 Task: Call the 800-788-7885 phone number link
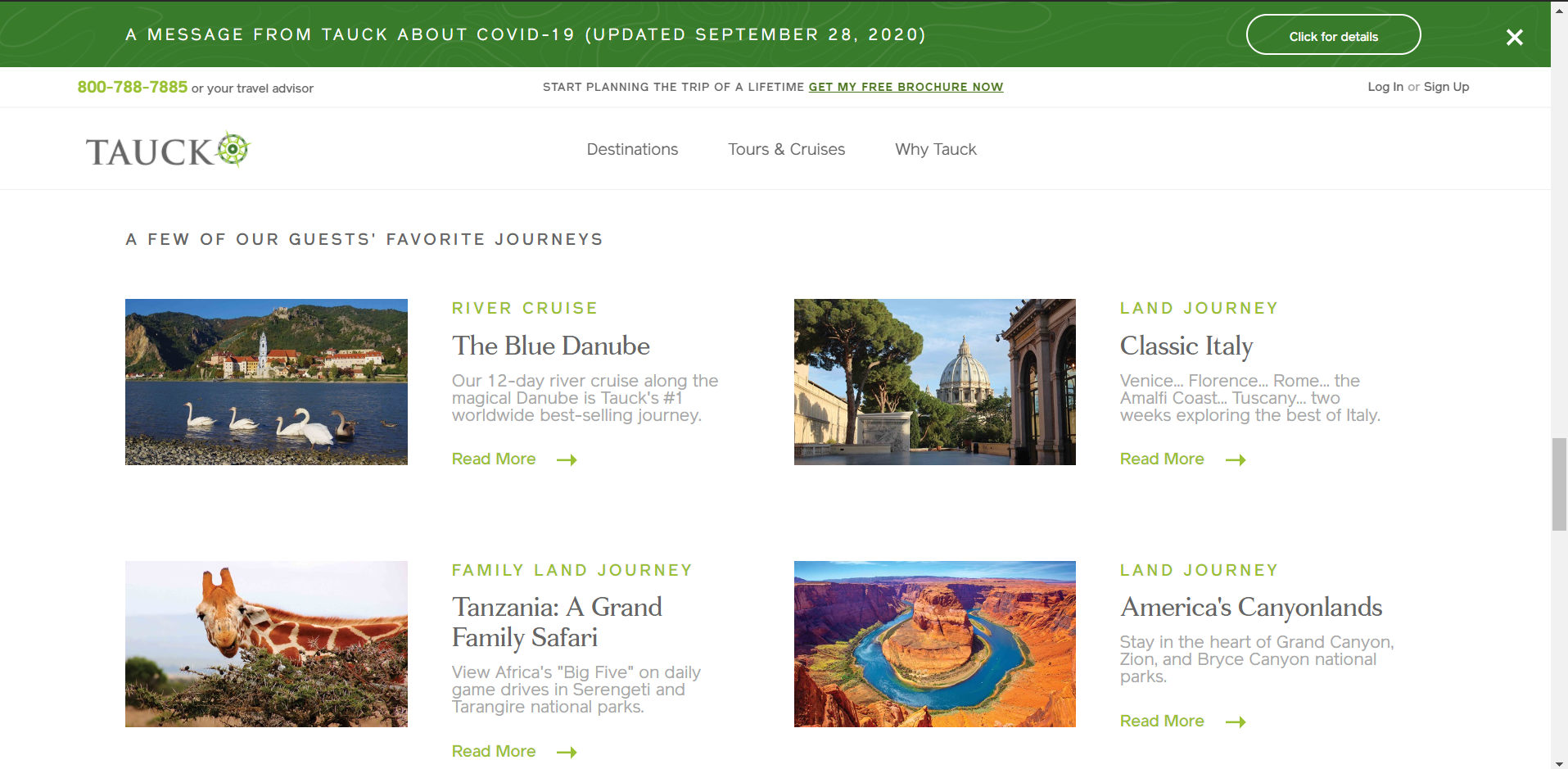(x=133, y=87)
